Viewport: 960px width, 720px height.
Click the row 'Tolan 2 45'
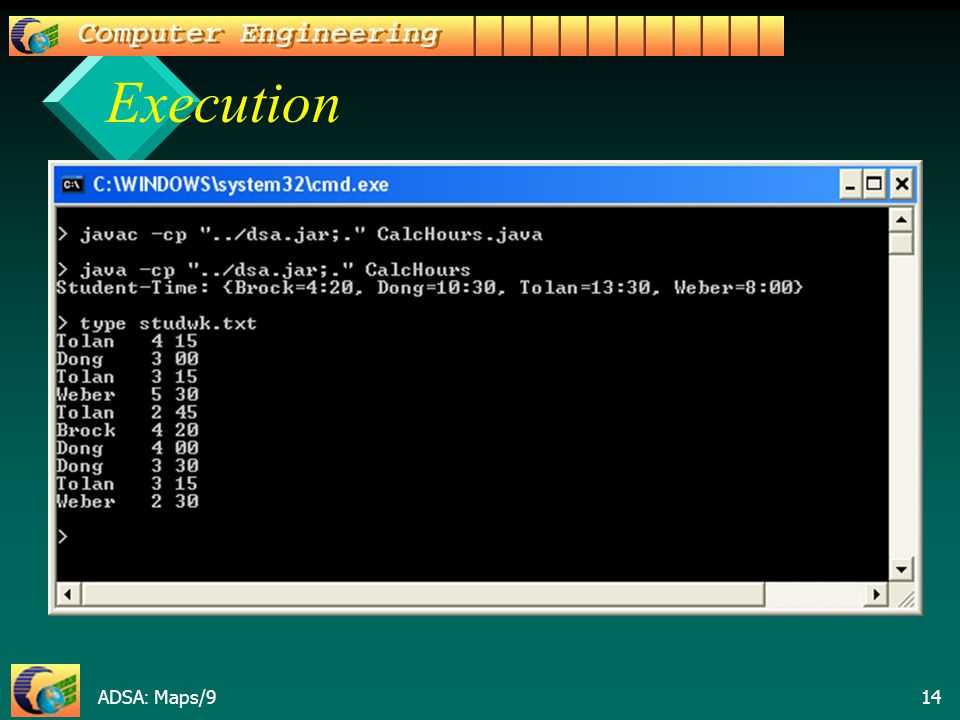click(x=127, y=412)
